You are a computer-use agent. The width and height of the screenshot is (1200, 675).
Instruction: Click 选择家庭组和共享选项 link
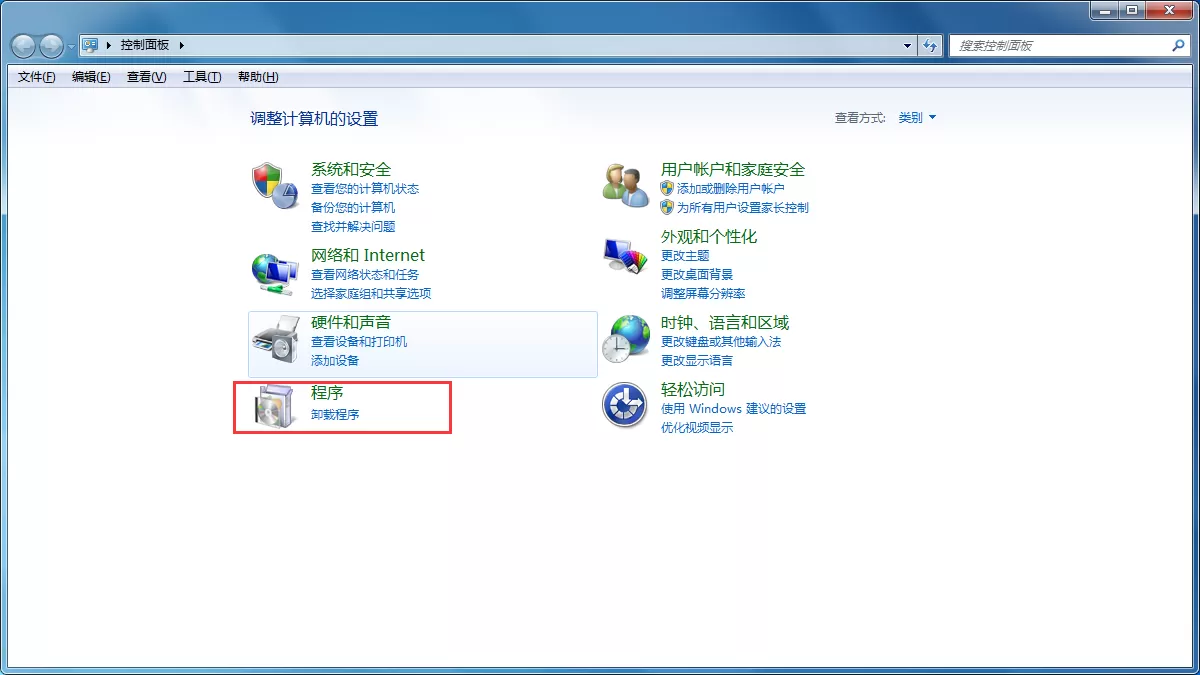click(371, 293)
